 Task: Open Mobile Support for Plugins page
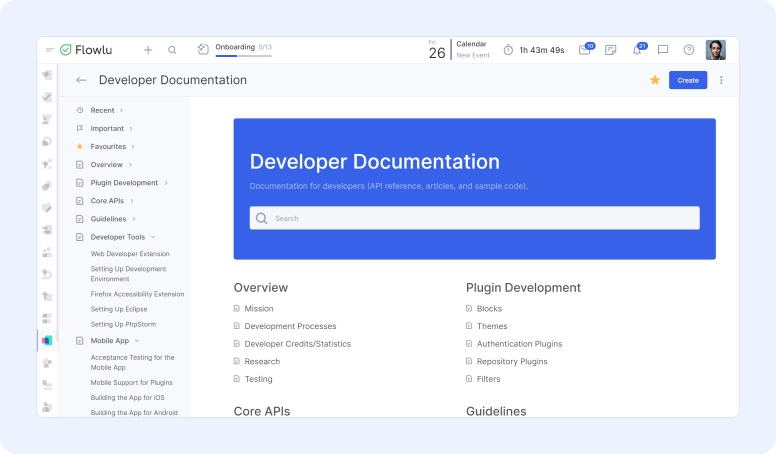pyautogui.click(x=131, y=383)
